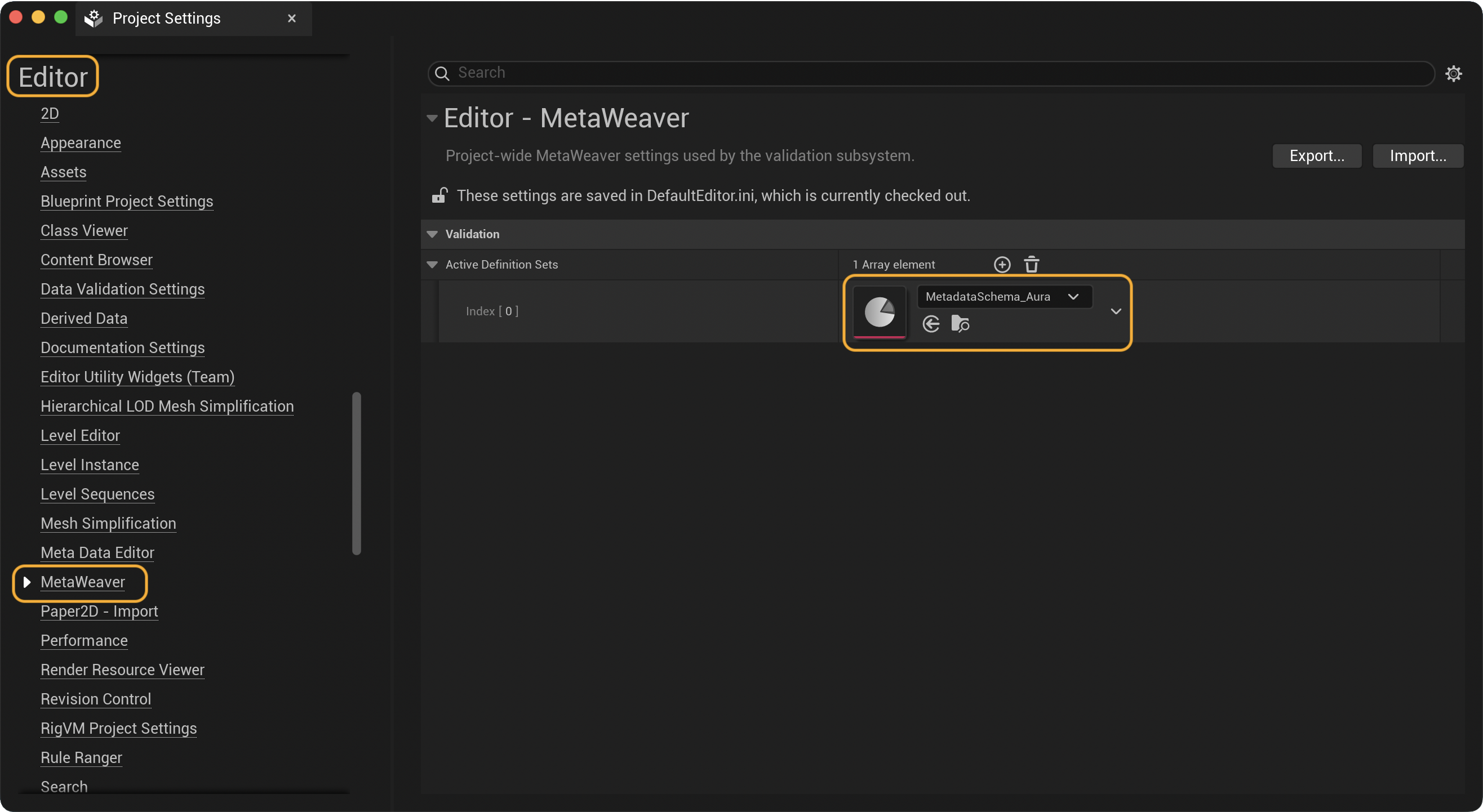The image size is (1483, 812).
Task: Add a new Active Definition Sets array element
Action: pos(1002,264)
